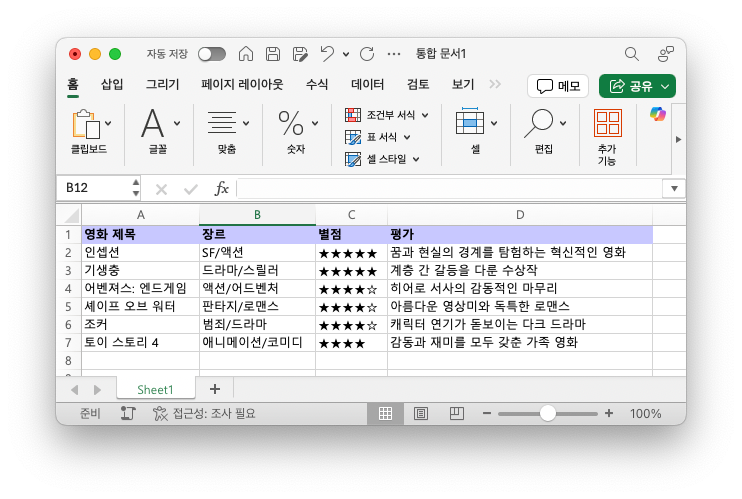Switch to the 수식 ribbon tab
This screenshot has width=742, height=499.
(317, 85)
